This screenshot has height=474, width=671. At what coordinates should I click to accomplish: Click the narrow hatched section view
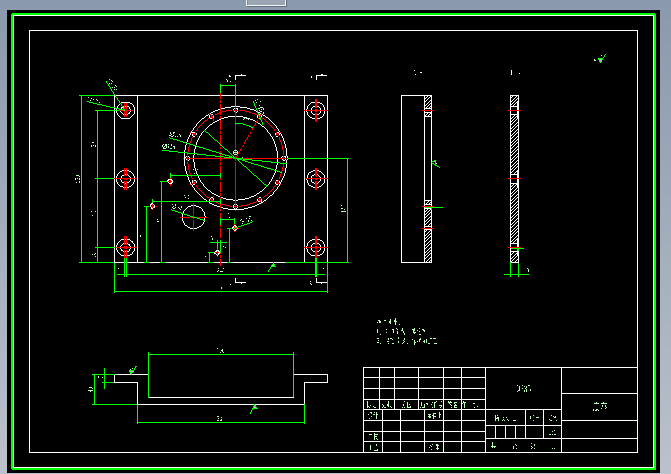pos(514,179)
